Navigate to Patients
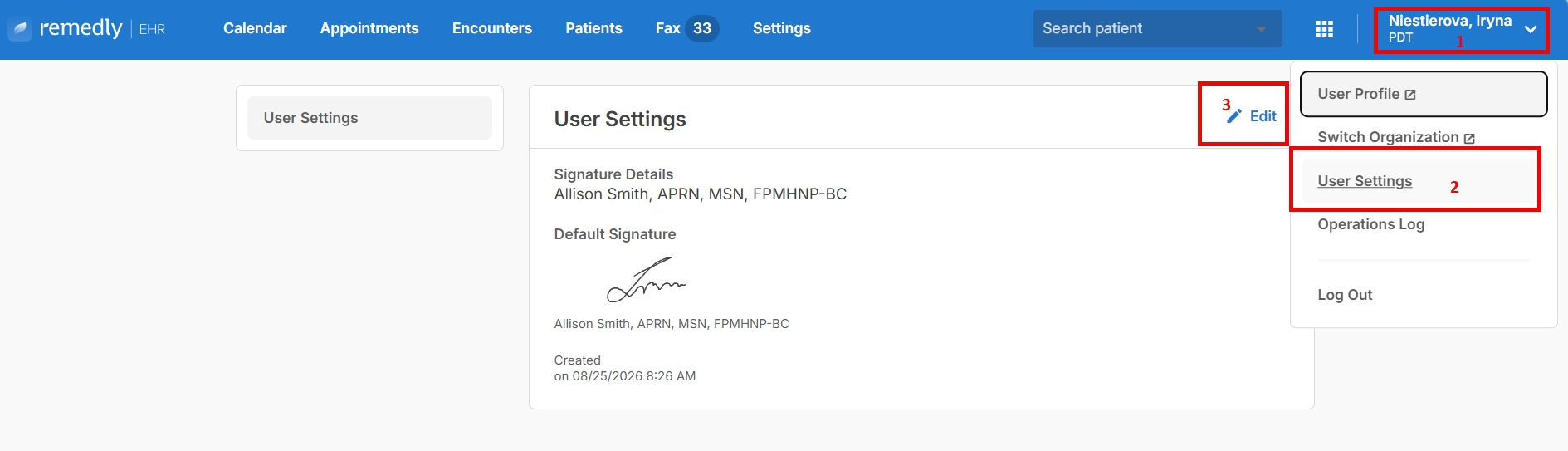1568x451 pixels. click(x=593, y=28)
